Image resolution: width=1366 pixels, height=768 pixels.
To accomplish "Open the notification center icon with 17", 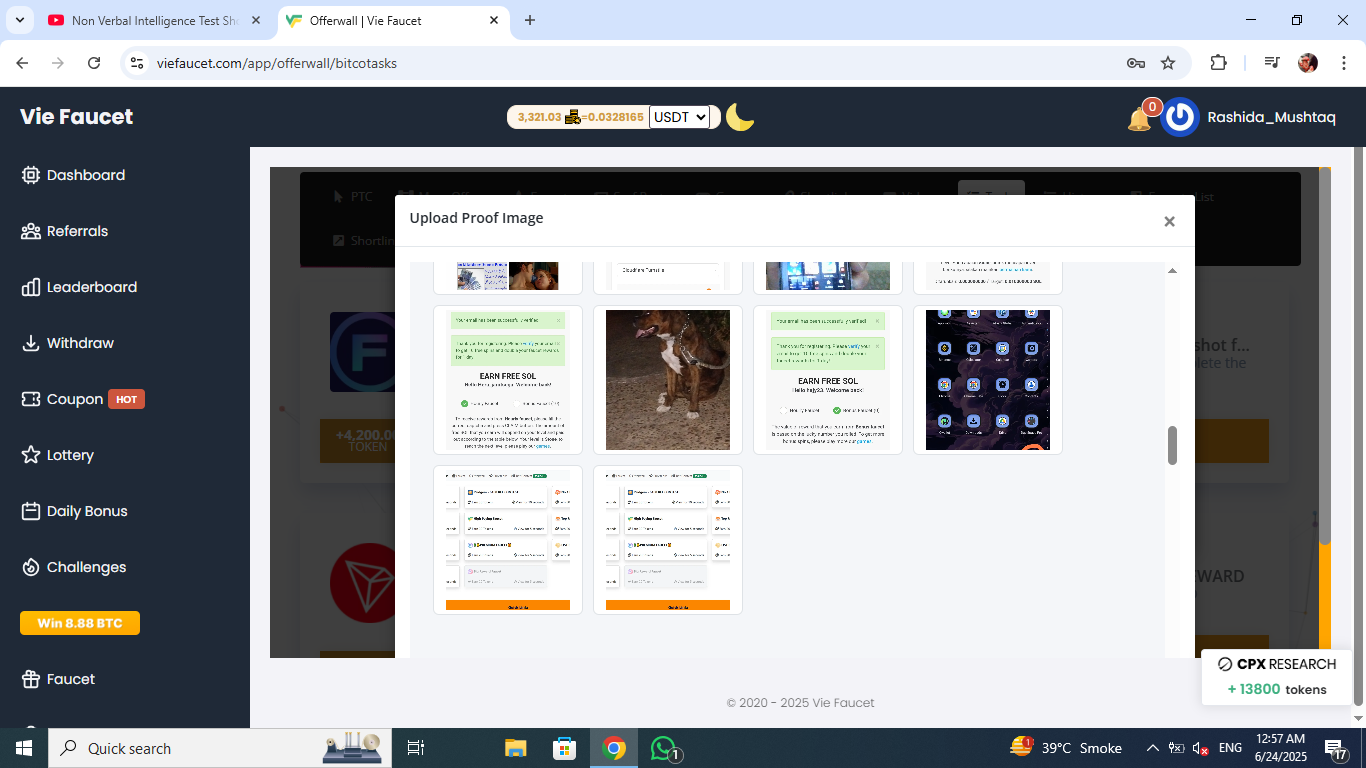I will [1337, 748].
